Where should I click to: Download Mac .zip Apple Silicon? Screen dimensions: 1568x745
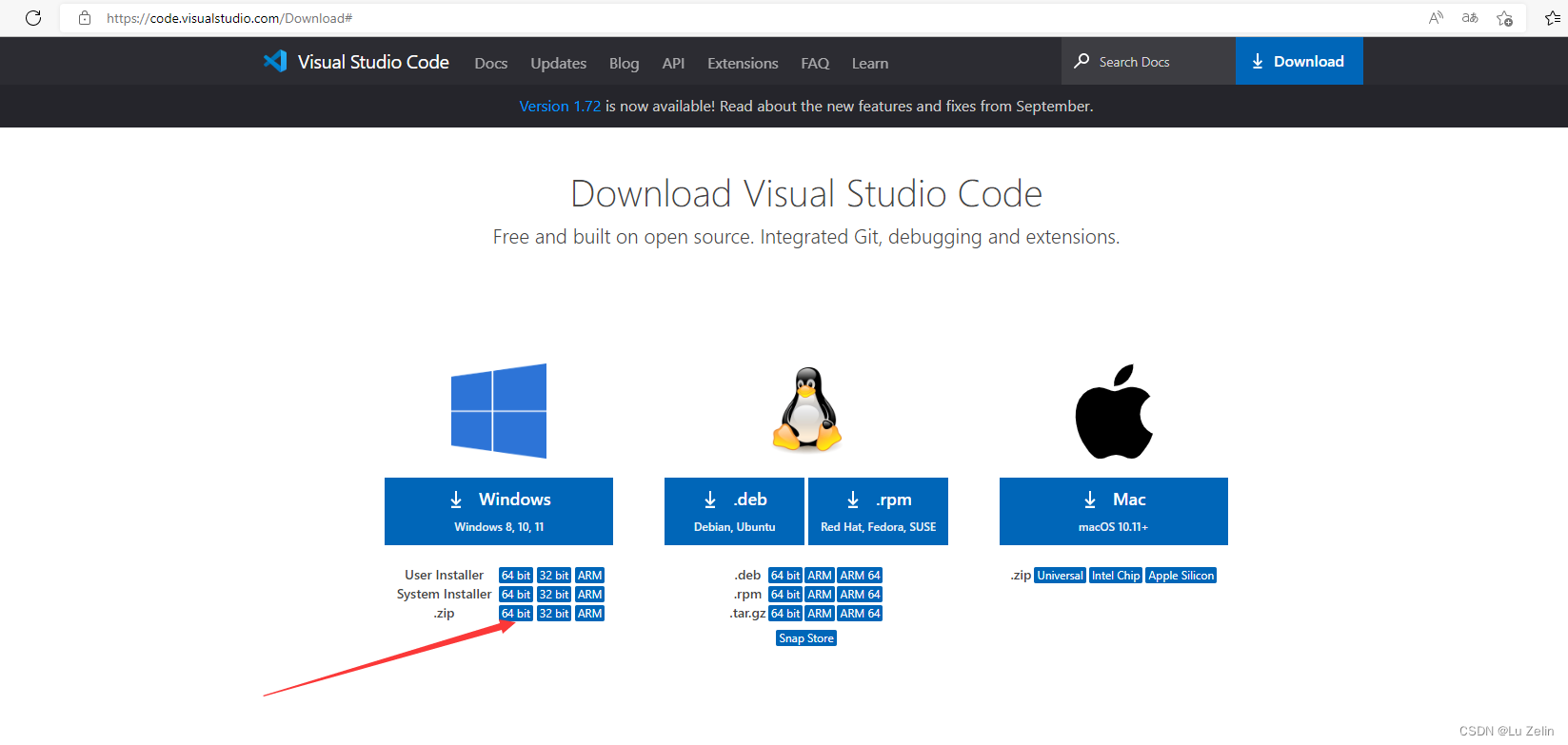coord(1181,576)
